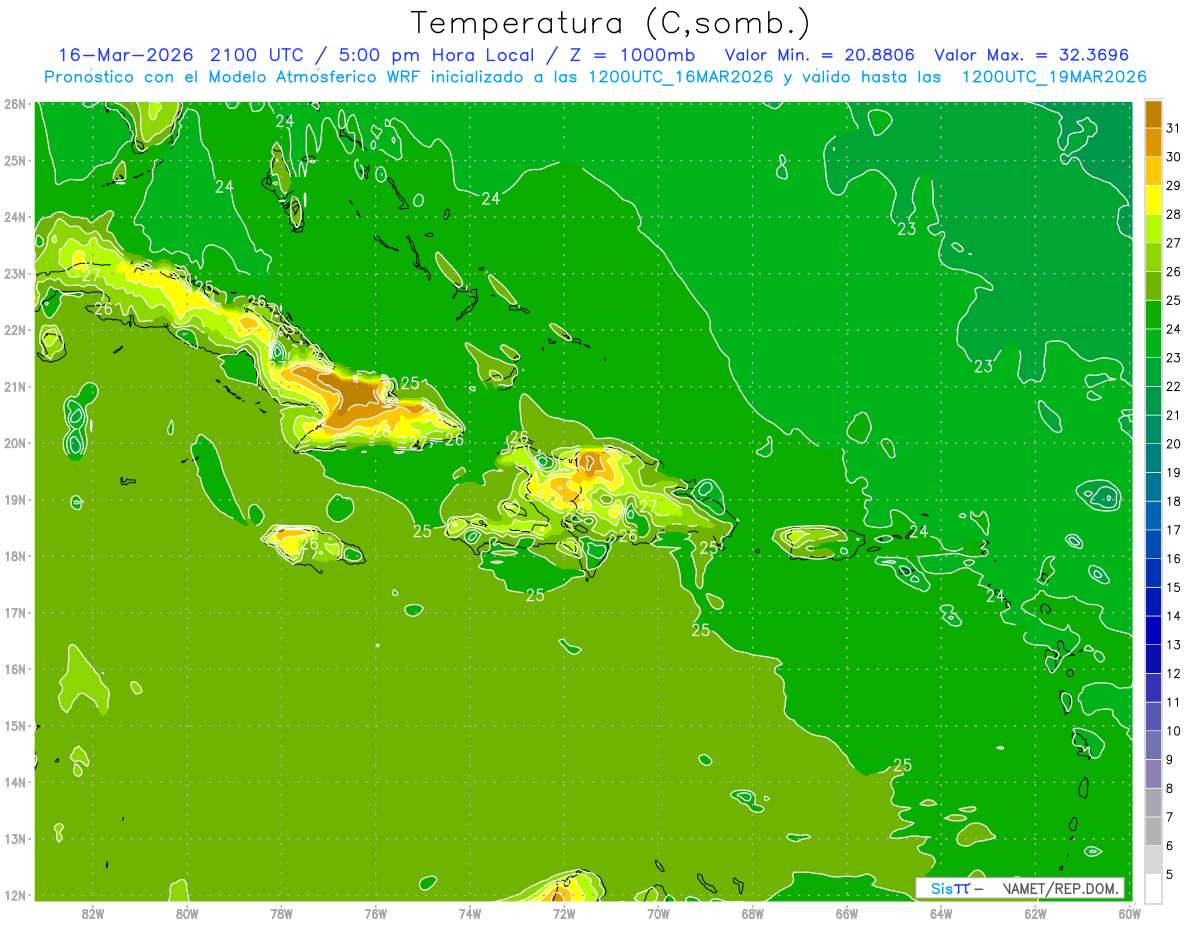Screen dimensions: 1200x927
Task: Click the title "Temperatura (C,somb.)"
Action: [610, 23]
